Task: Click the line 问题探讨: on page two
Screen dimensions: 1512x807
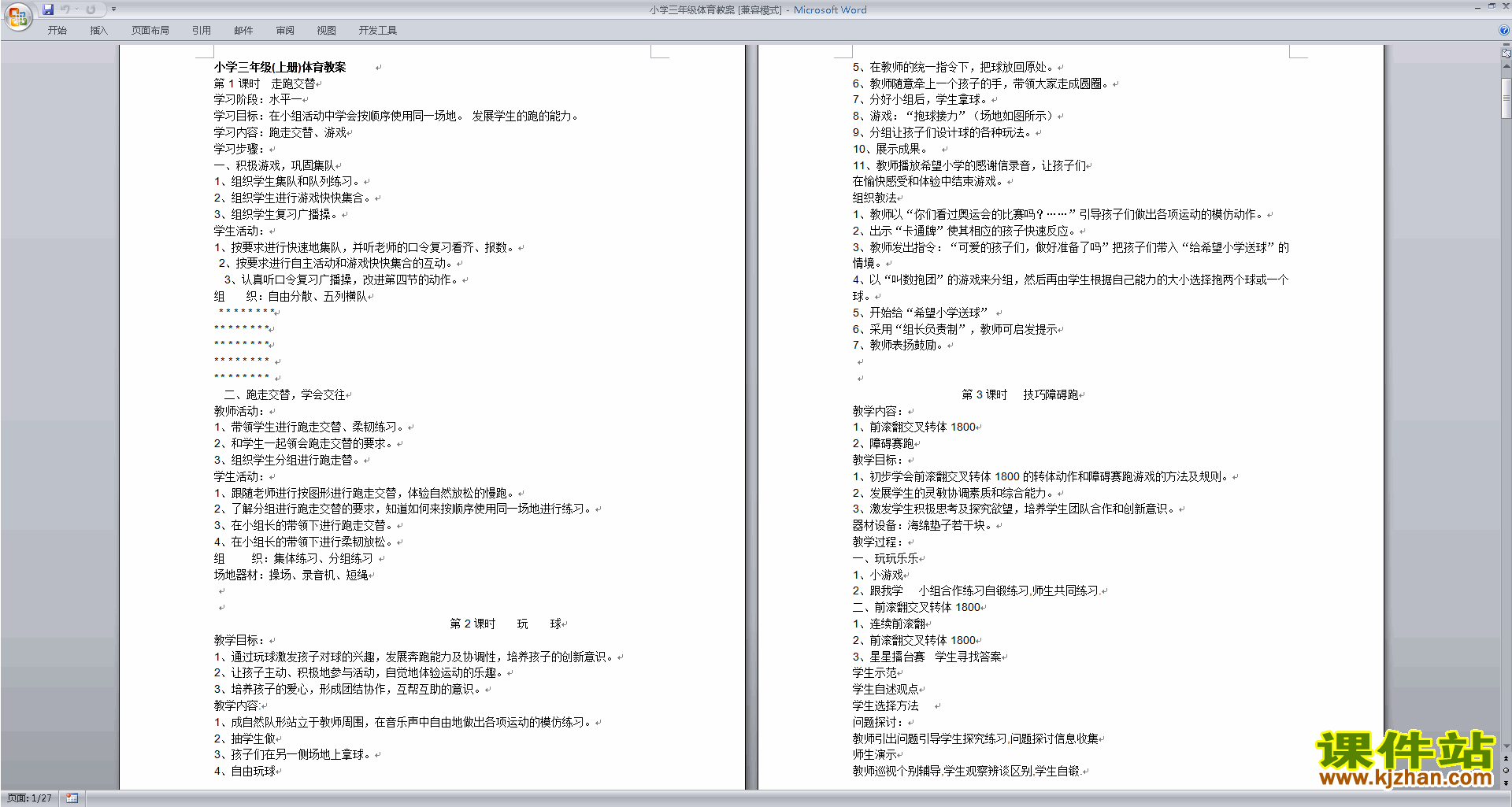Action: pyautogui.click(x=878, y=722)
